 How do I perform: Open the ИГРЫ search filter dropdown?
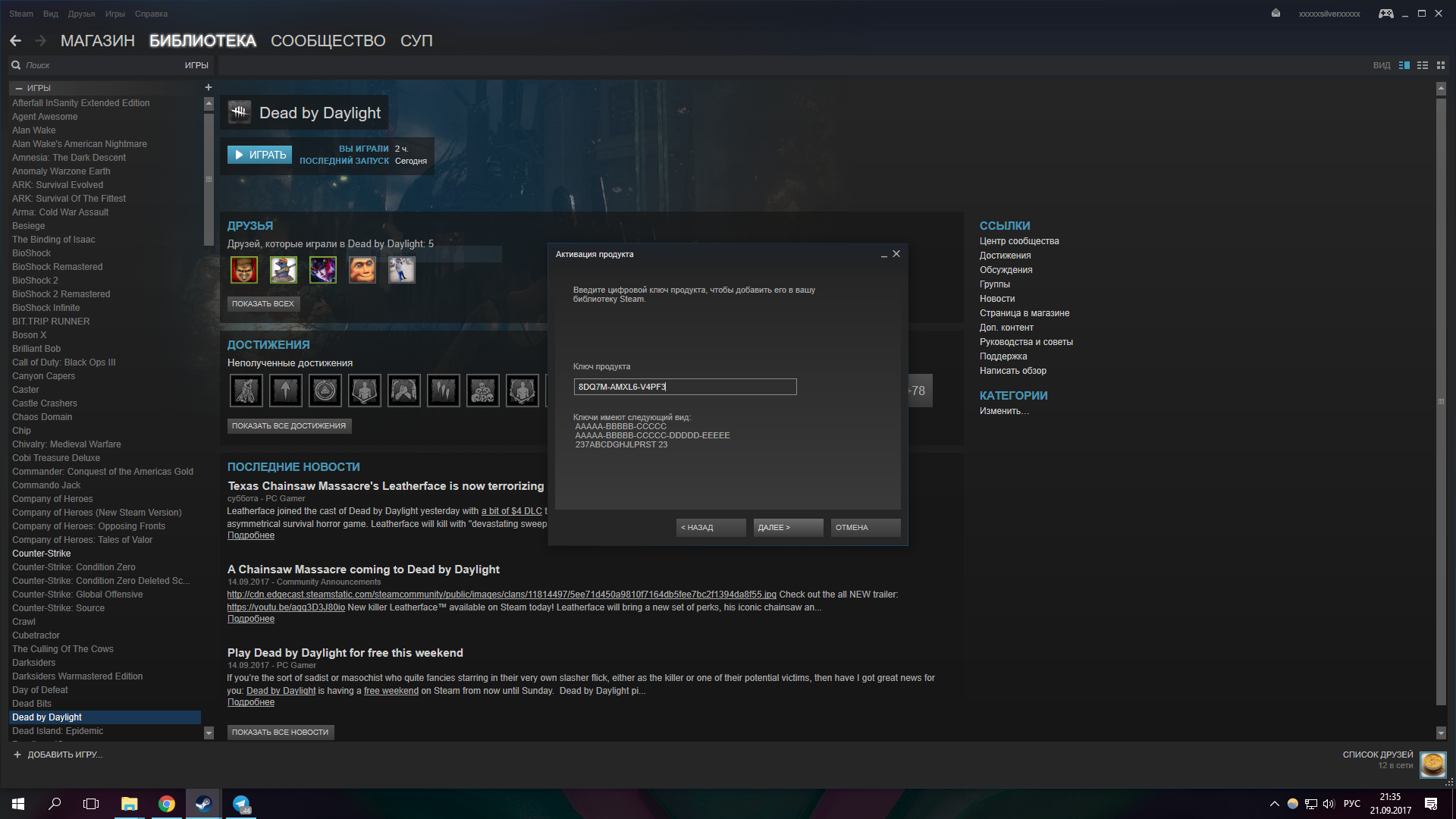(x=196, y=65)
